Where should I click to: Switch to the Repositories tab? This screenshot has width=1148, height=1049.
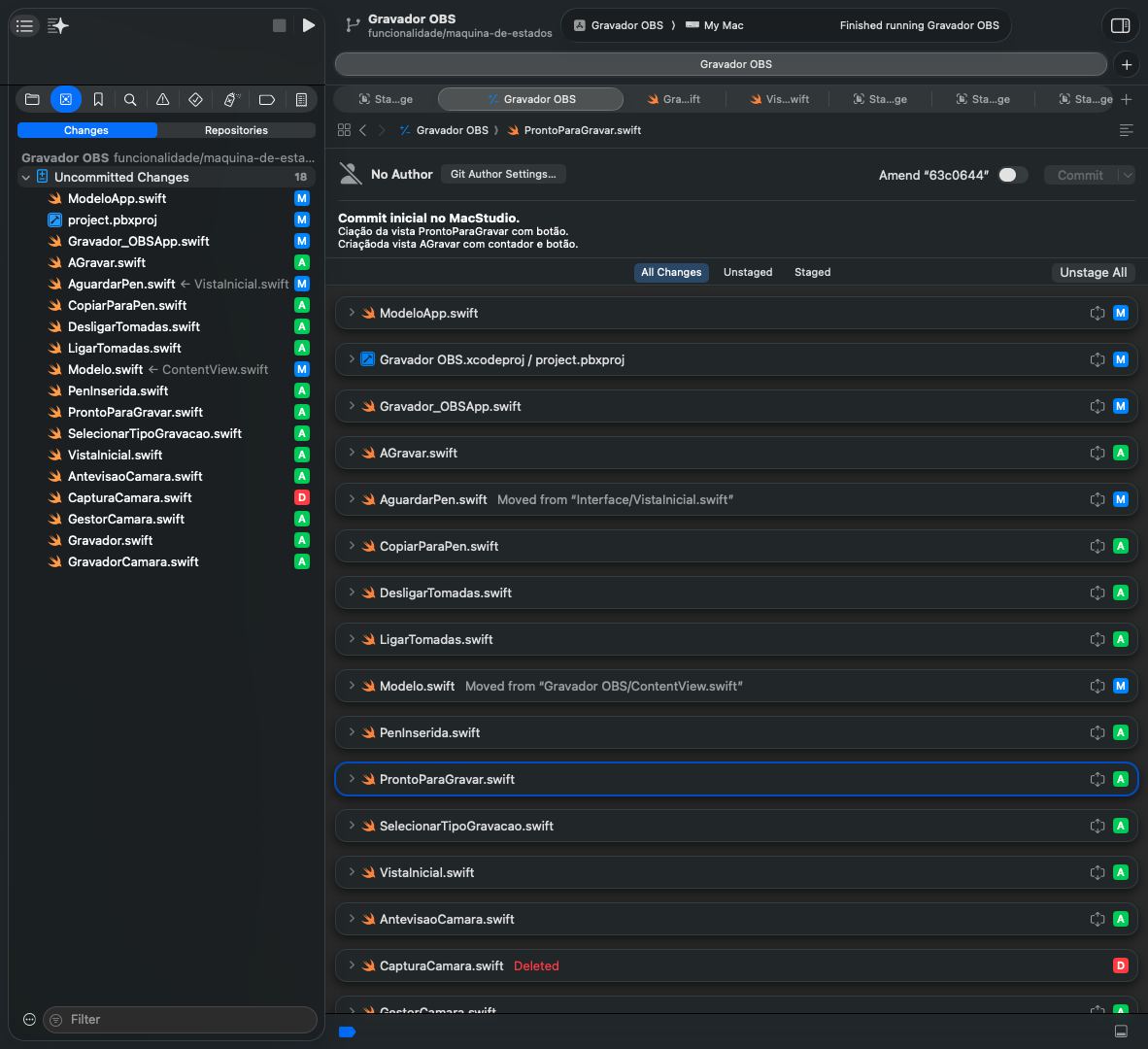(236, 130)
